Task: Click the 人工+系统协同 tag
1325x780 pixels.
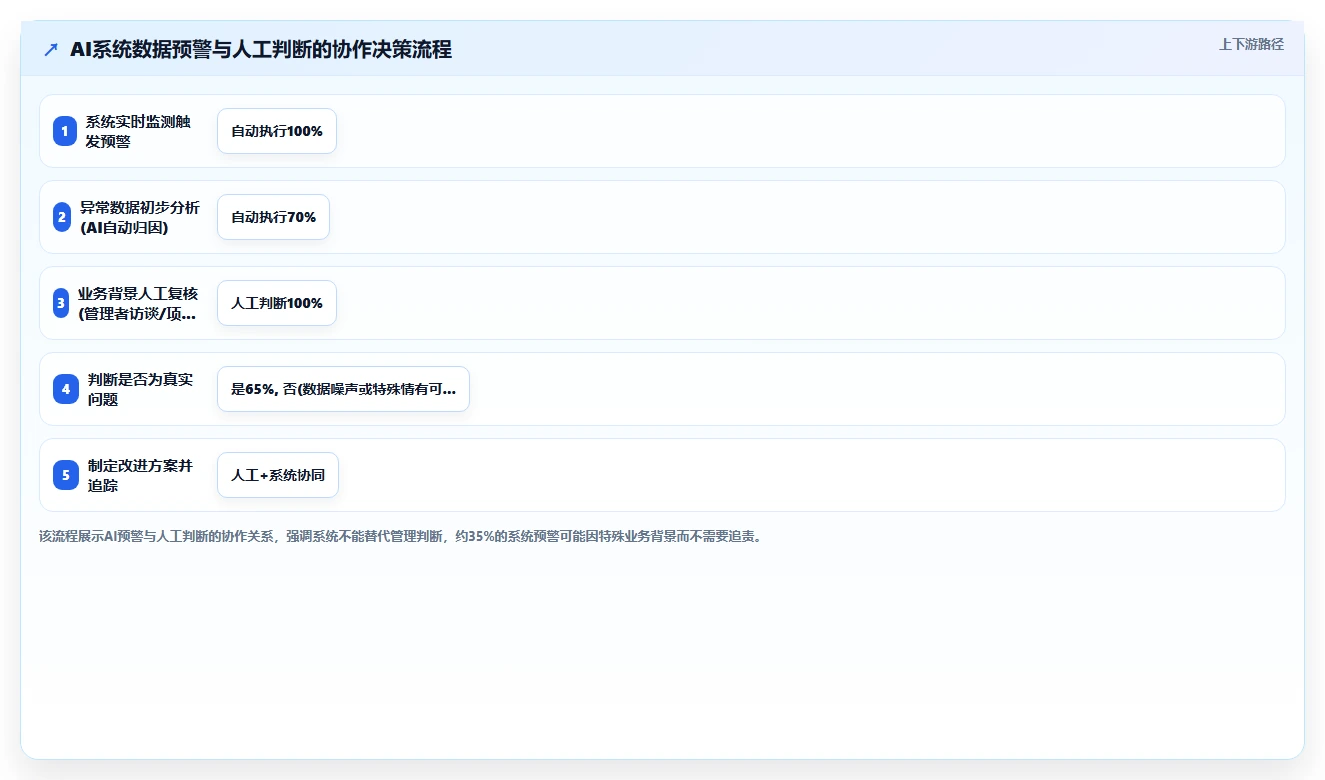Action: coord(278,475)
